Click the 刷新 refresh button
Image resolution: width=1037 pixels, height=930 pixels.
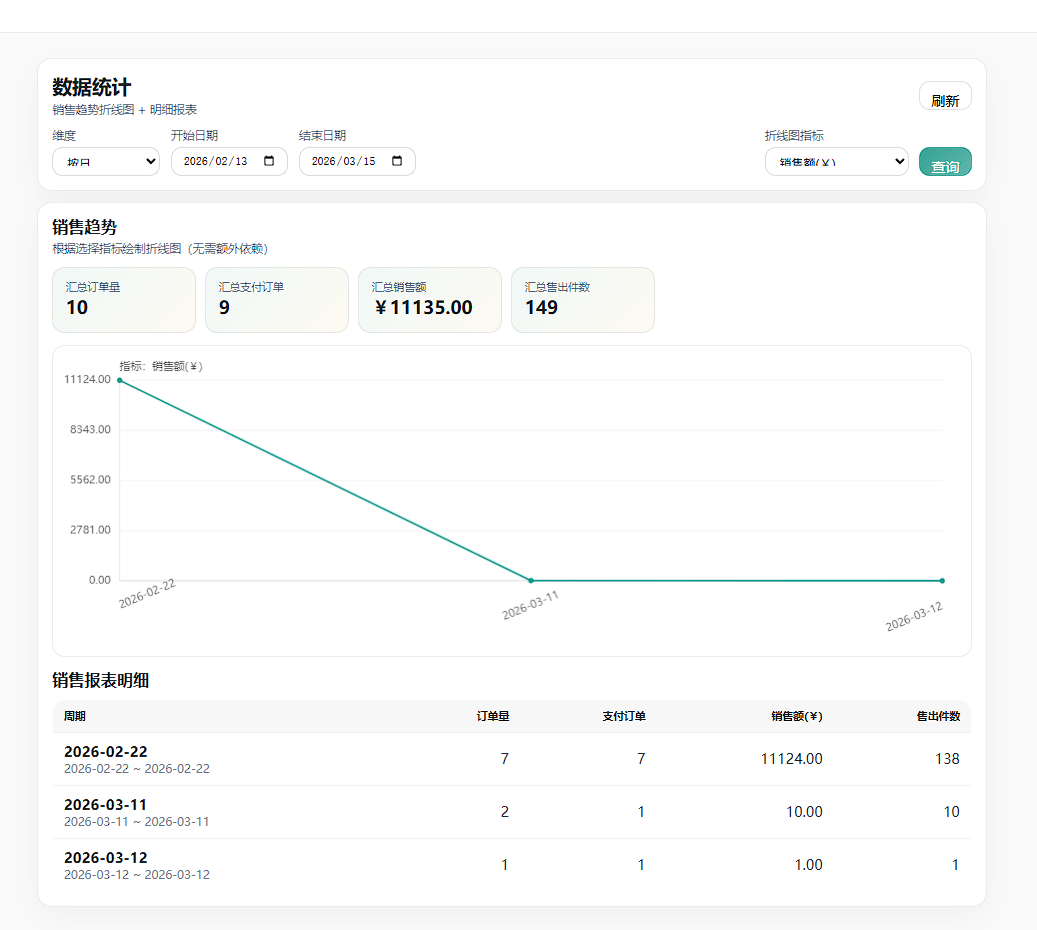(x=945, y=97)
